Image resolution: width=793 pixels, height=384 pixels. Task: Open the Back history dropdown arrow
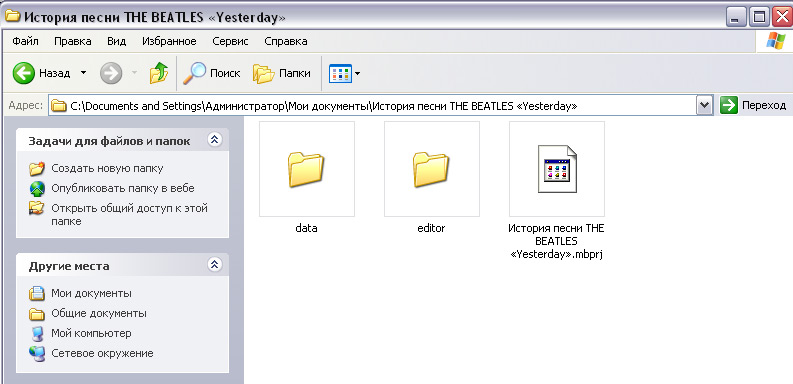(83, 73)
